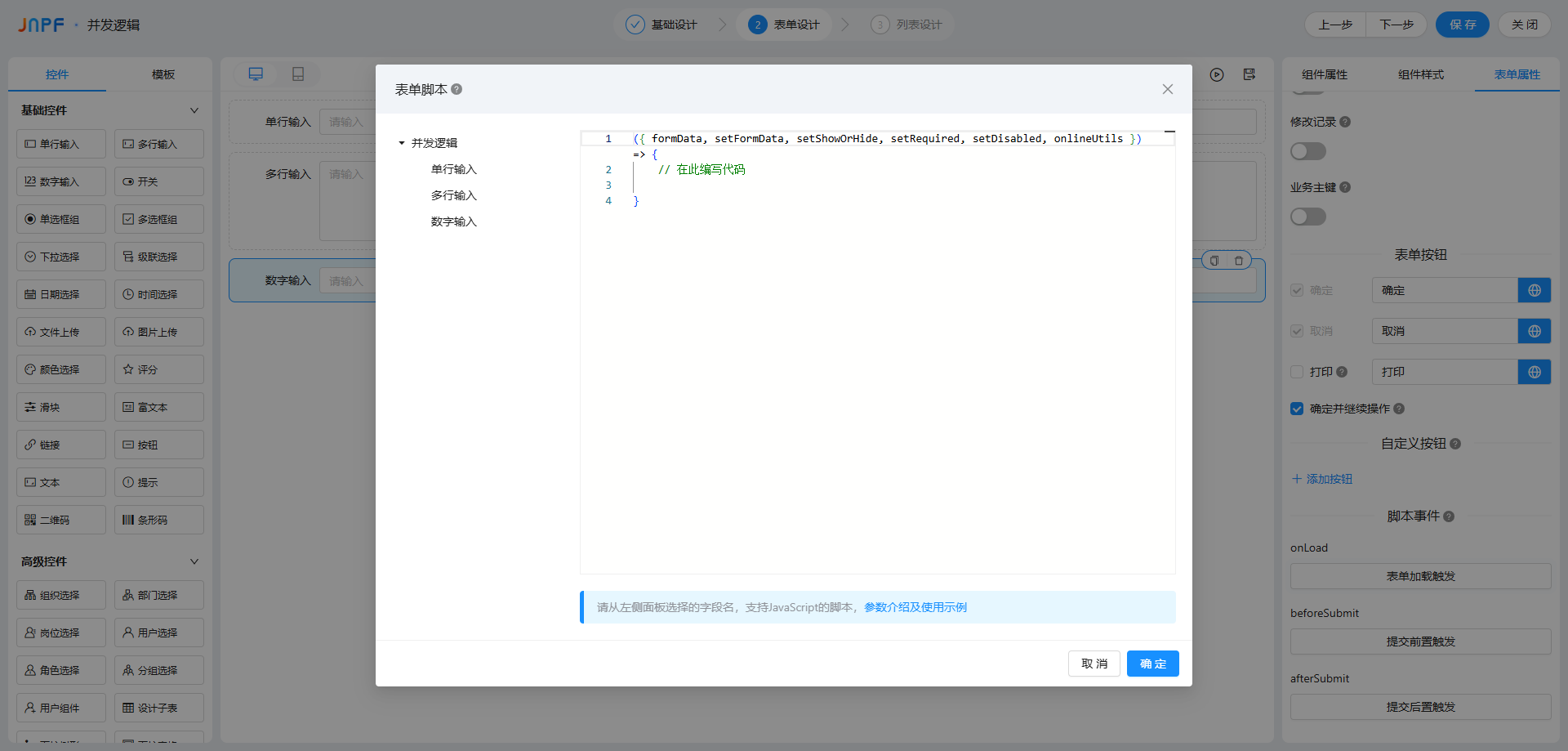
Task: Switch to desktop view icon
Action: 256,74
